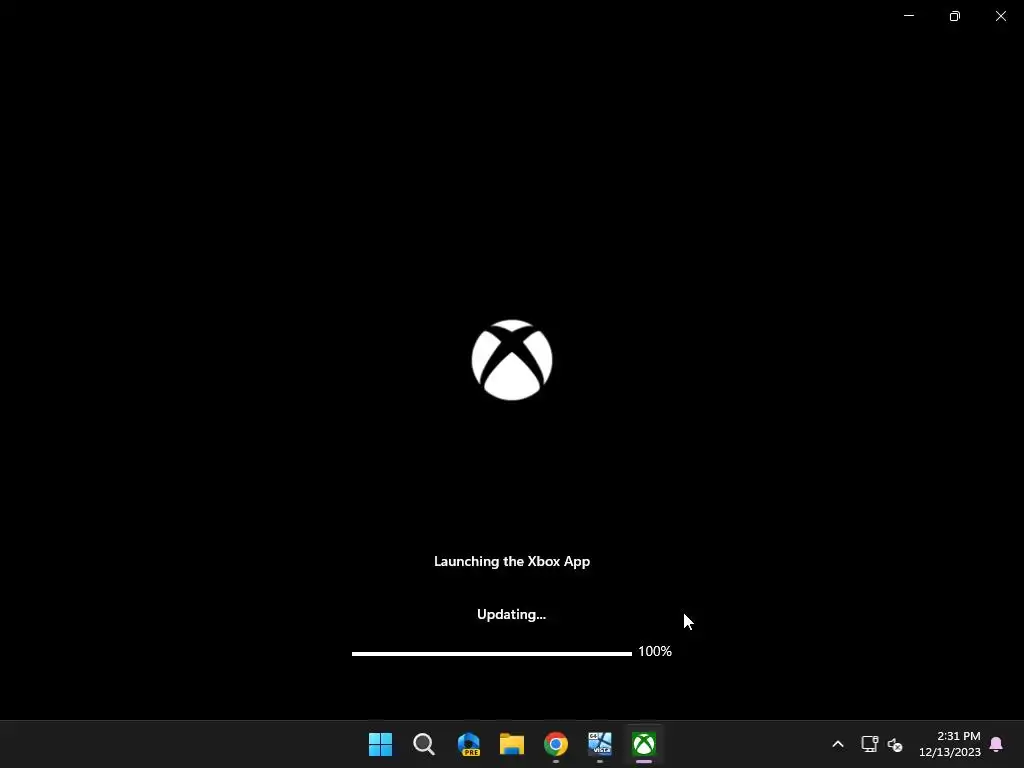Open the Vista app in the taskbar
The width and height of the screenshot is (1024, 768).
point(600,744)
